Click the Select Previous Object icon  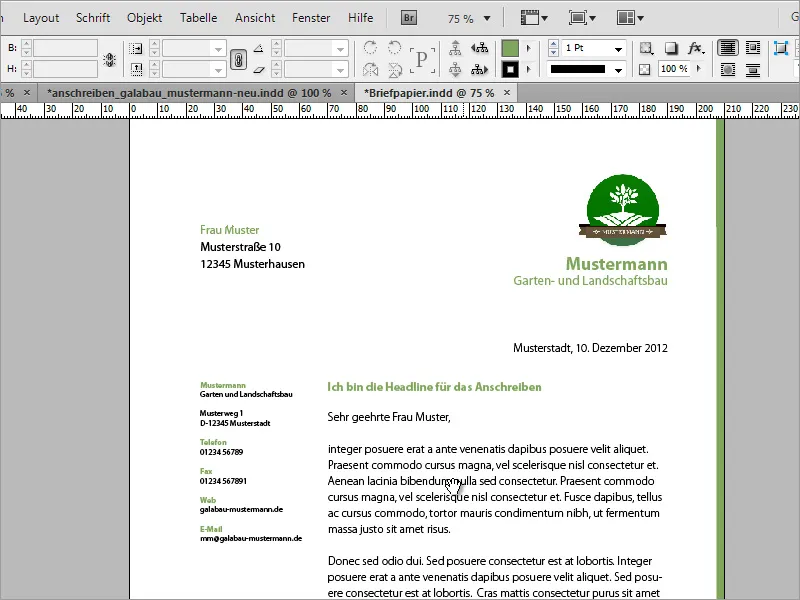[x=480, y=48]
